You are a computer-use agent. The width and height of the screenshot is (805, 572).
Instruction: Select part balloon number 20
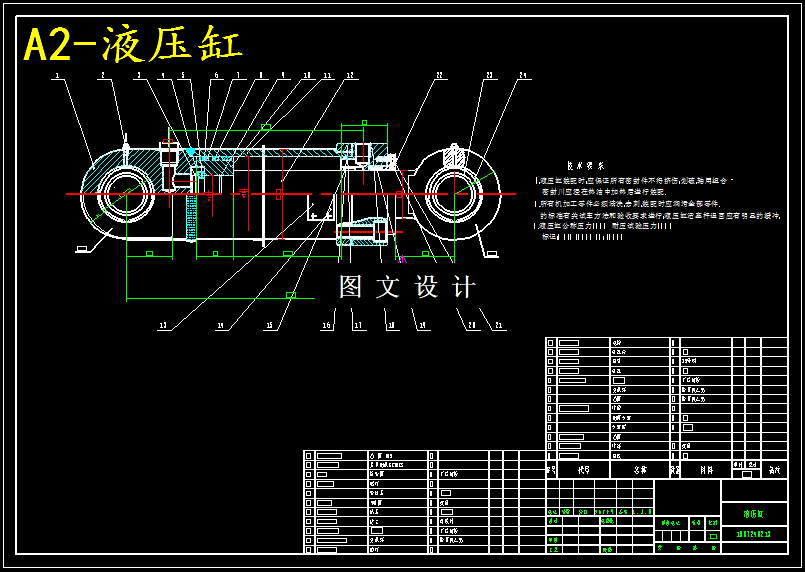(x=472, y=326)
